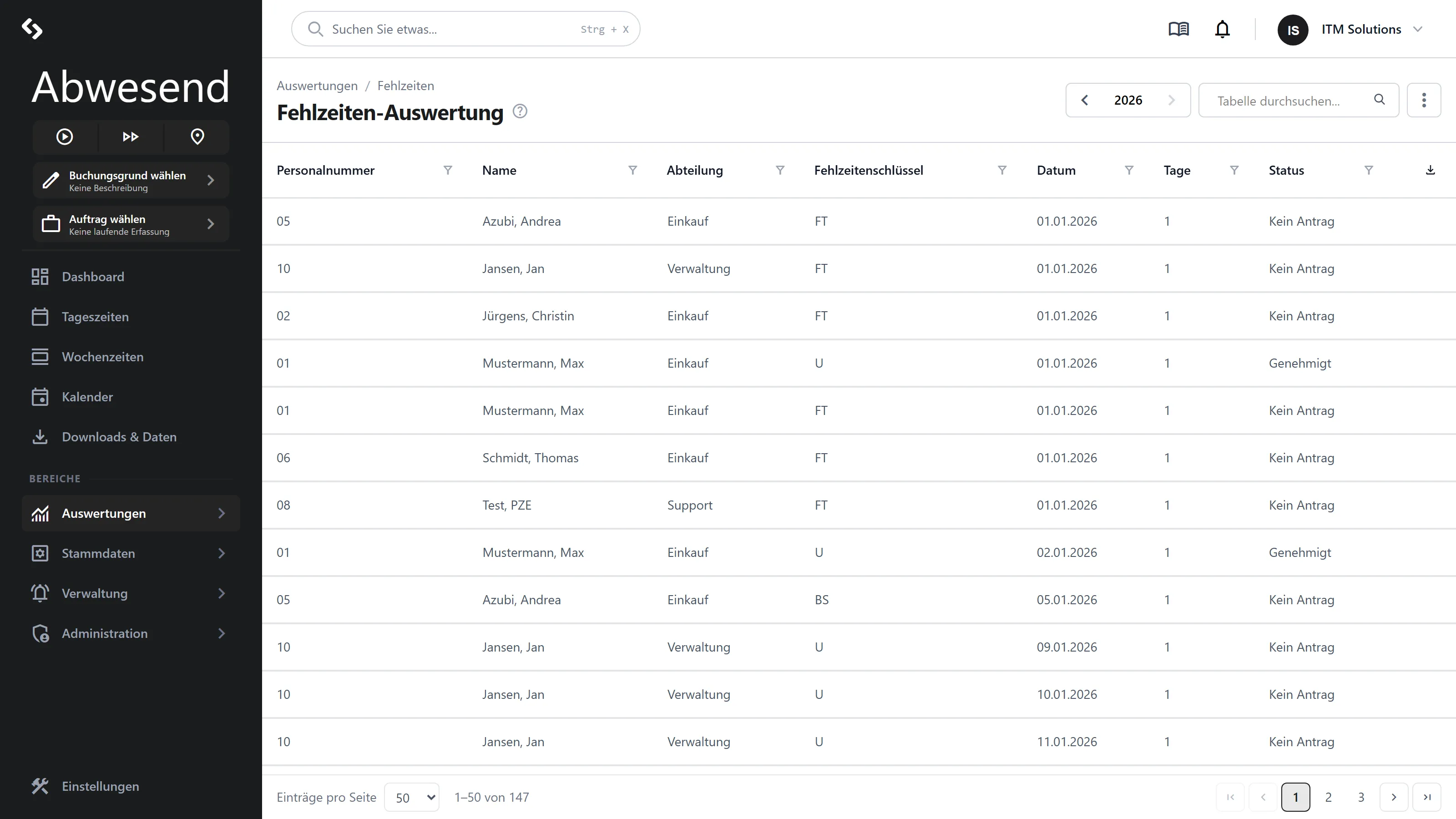Viewport: 1456px width, 819px height.
Task: Filter the Fehlzeitenschlüssel column
Action: click(x=1001, y=170)
